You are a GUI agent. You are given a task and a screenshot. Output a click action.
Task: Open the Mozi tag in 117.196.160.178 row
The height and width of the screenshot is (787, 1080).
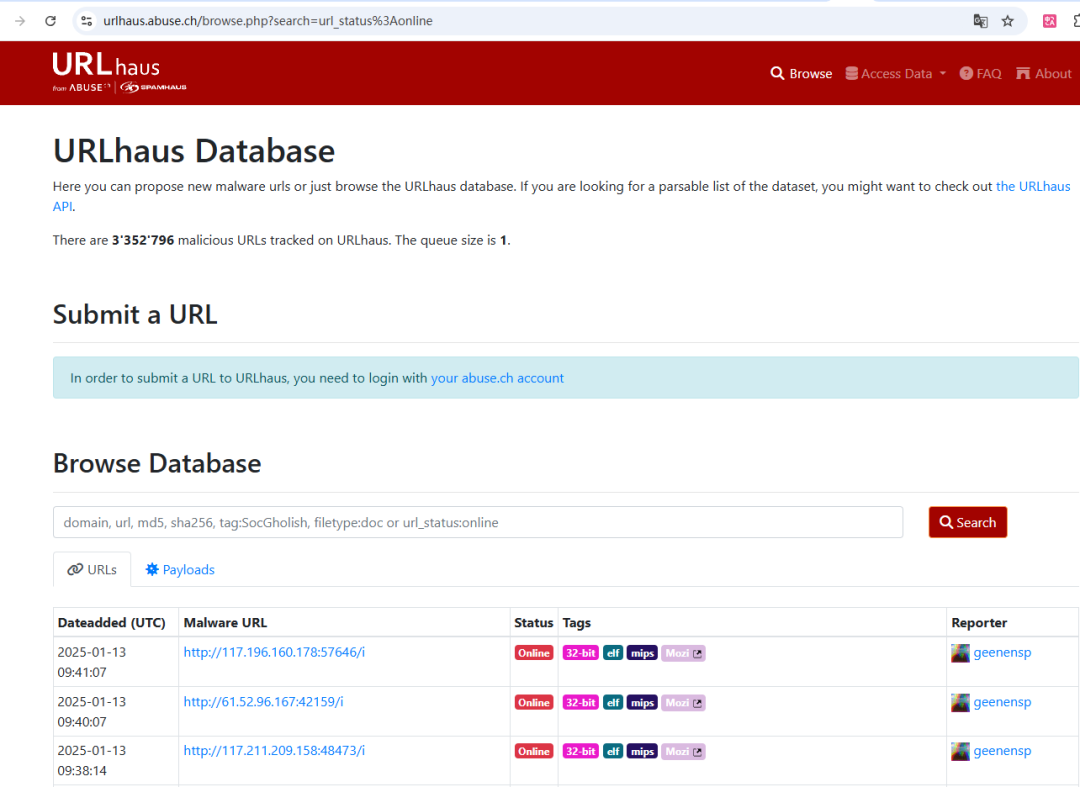click(683, 653)
